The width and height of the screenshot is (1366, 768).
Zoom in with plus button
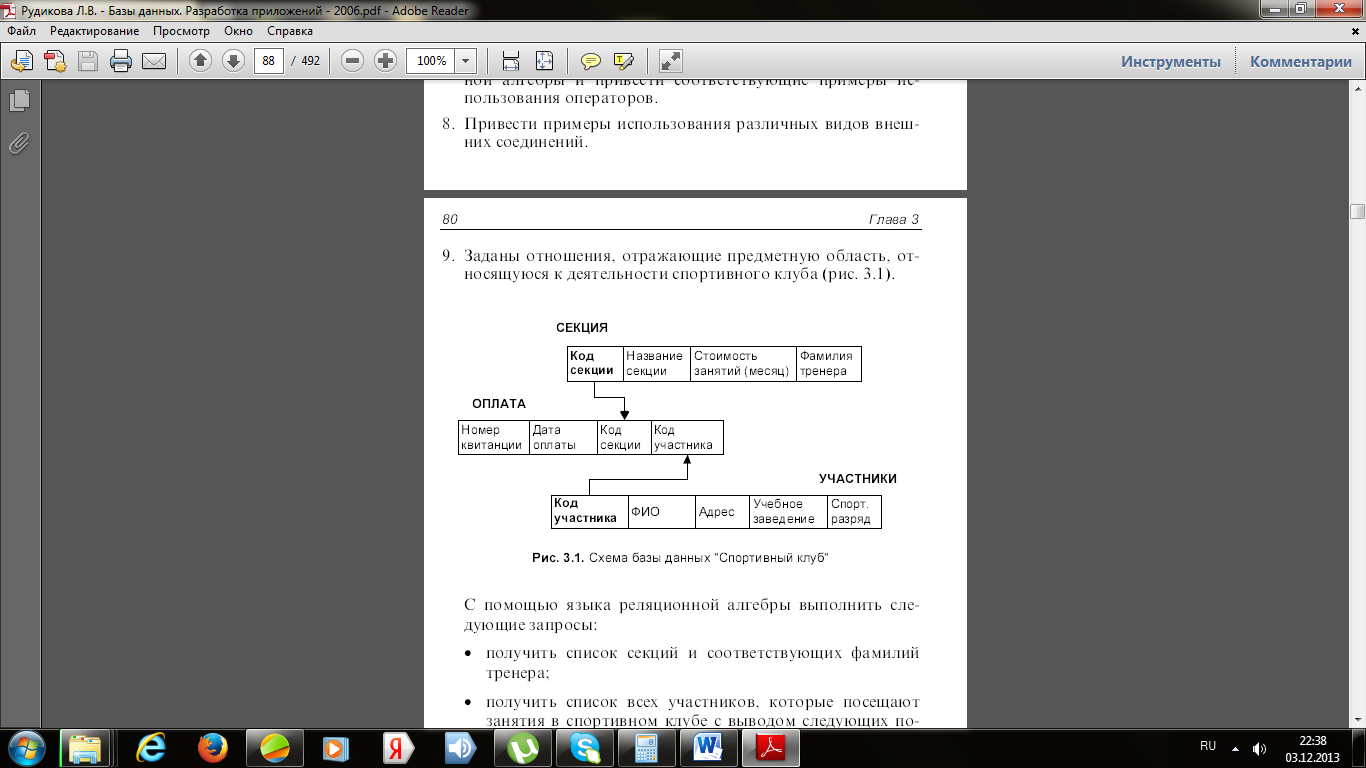(385, 61)
